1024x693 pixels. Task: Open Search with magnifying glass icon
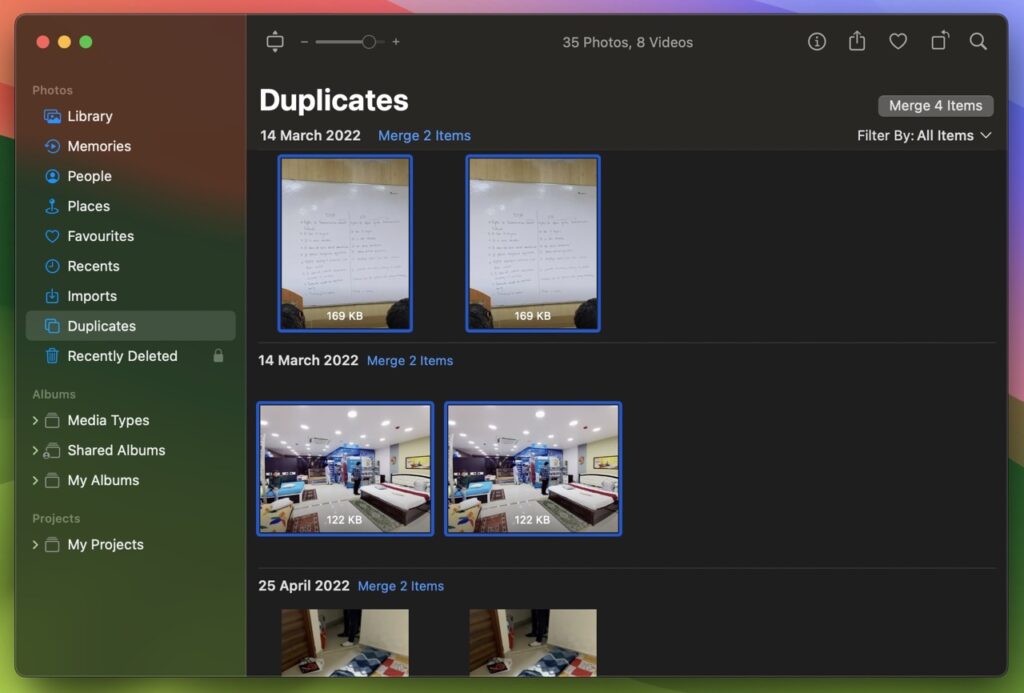[x=978, y=42]
